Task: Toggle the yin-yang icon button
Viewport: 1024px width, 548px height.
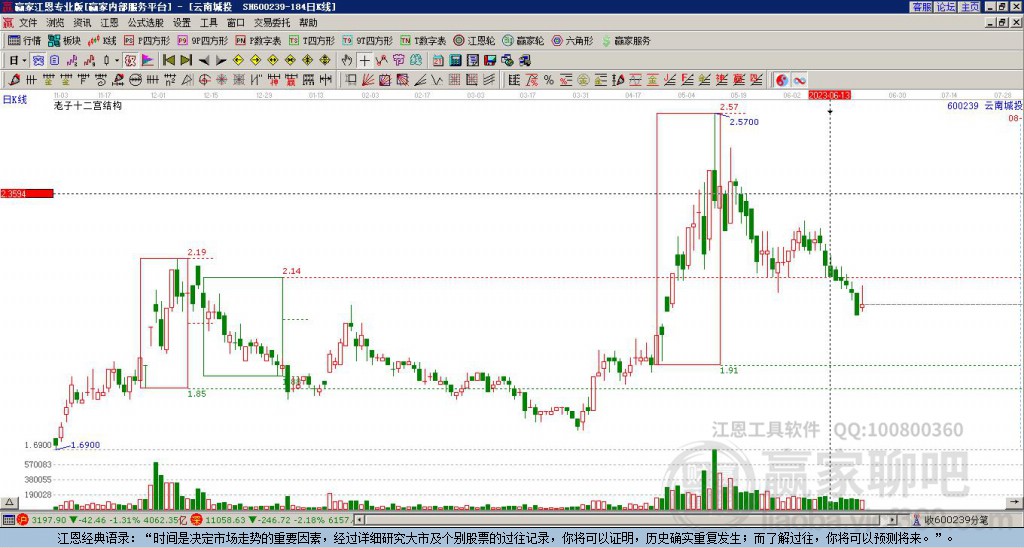Action: tap(782, 80)
